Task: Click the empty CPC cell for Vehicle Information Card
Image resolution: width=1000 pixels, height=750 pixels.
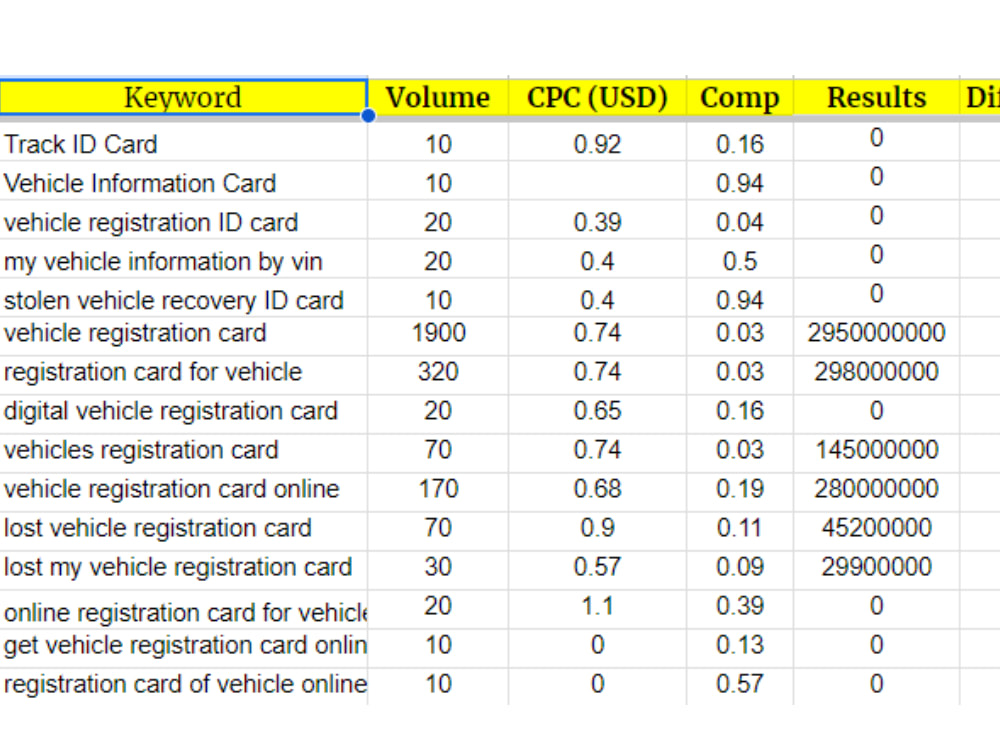Action: tap(598, 181)
